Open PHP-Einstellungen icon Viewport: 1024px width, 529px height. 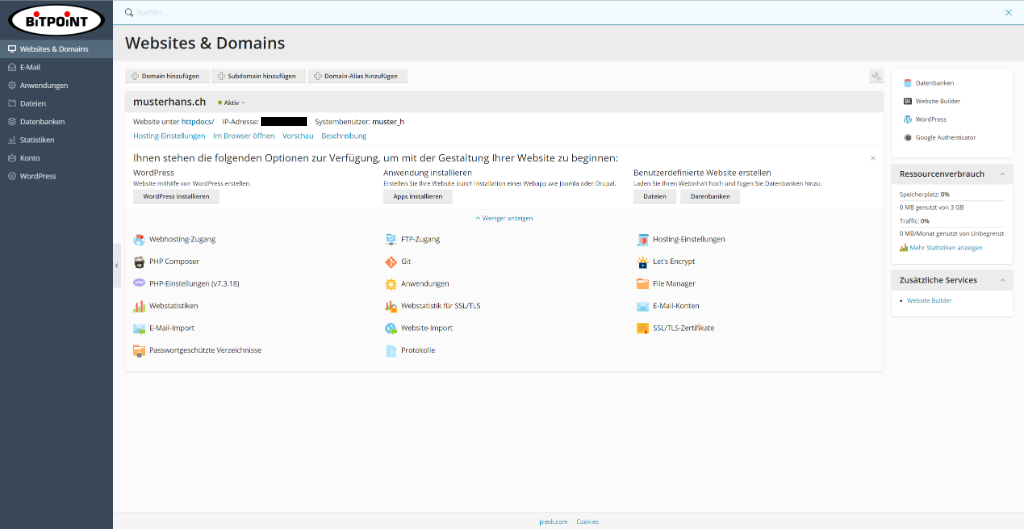pyautogui.click(x=139, y=283)
